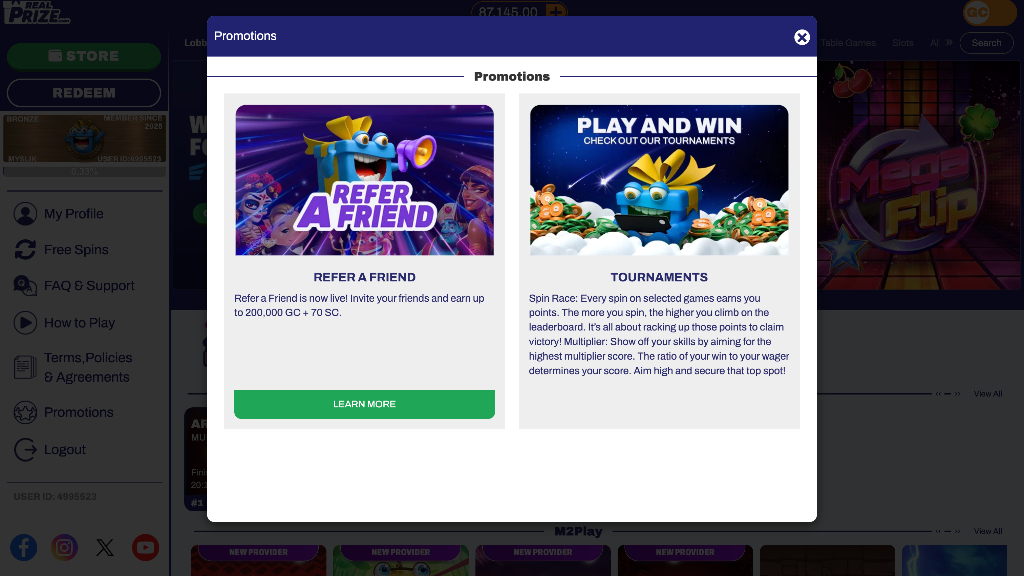
Task: Open X (Twitter) social icon
Action: pyautogui.click(x=104, y=547)
